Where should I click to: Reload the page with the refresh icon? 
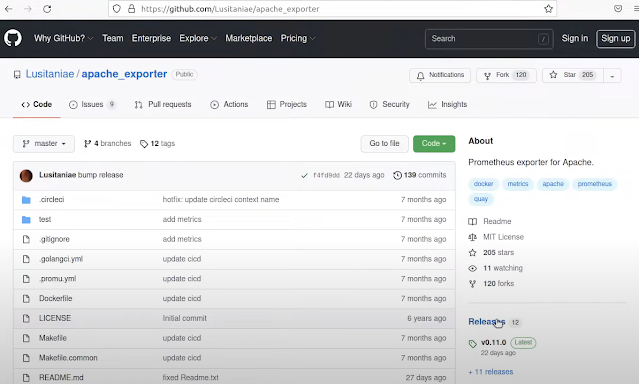47,9
